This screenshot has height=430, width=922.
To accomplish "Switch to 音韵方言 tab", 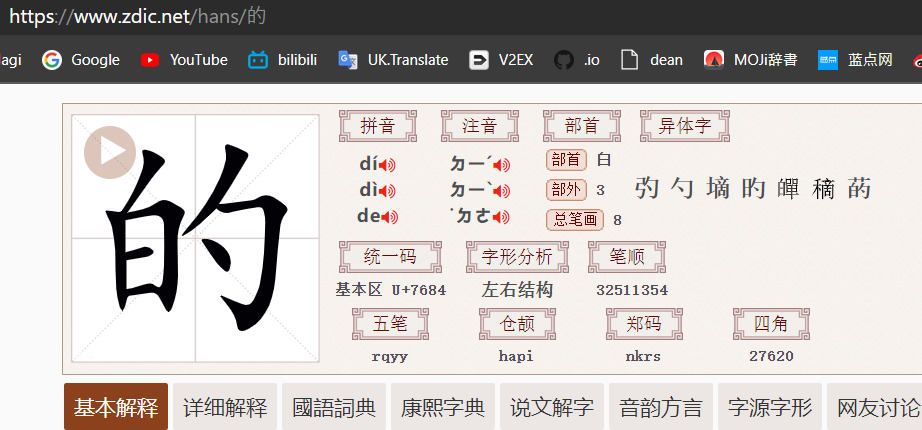I will [x=661, y=406].
